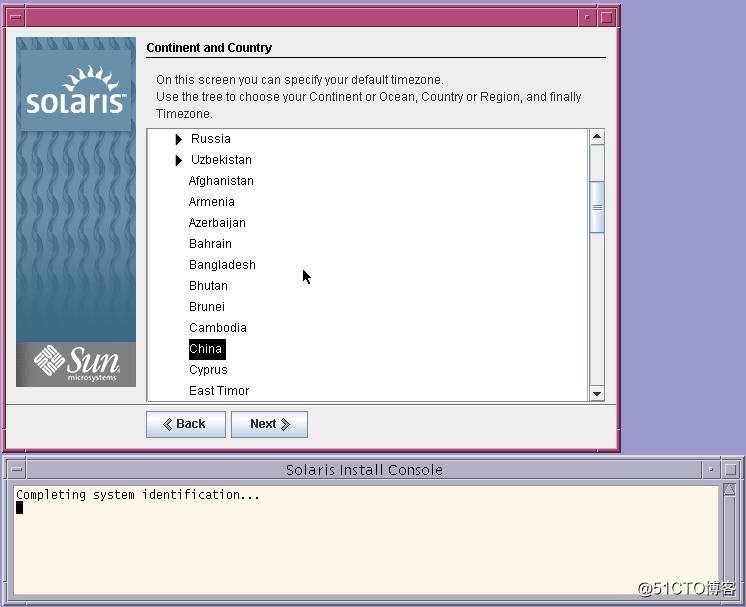Select East Timor in the list
Viewport: 746px width, 607px height.
pyautogui.click(x=219, y=391)
